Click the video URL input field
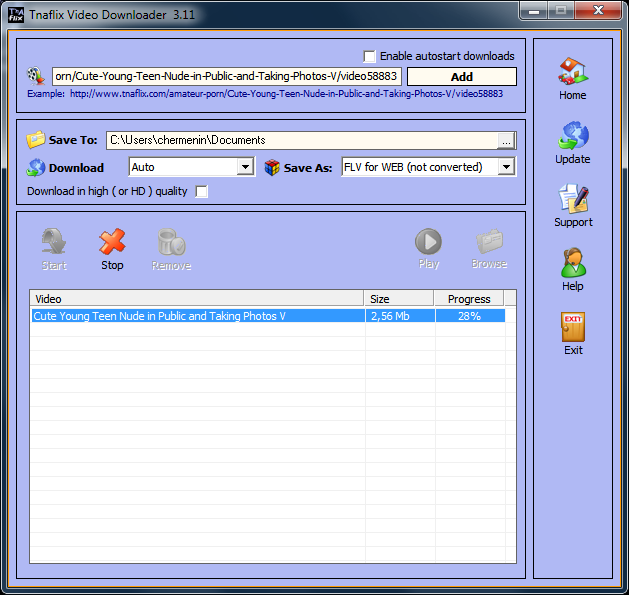629x595 pixels. 227,76
